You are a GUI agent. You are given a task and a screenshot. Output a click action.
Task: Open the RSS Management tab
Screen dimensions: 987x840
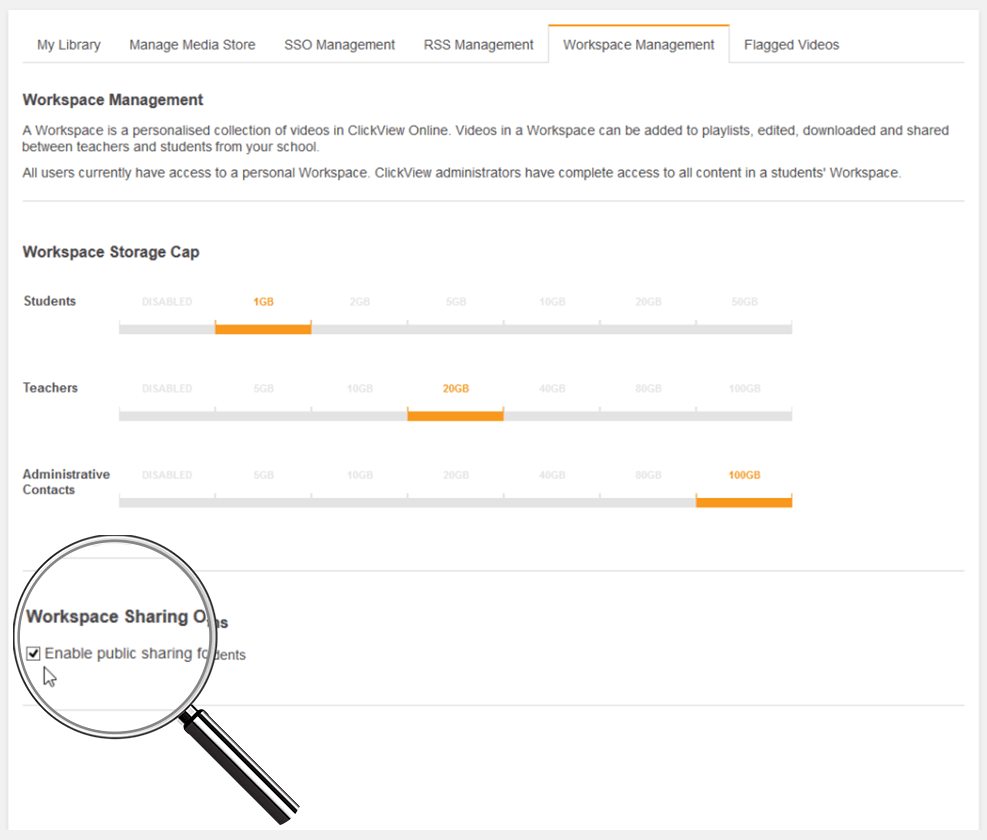point(478,44)
